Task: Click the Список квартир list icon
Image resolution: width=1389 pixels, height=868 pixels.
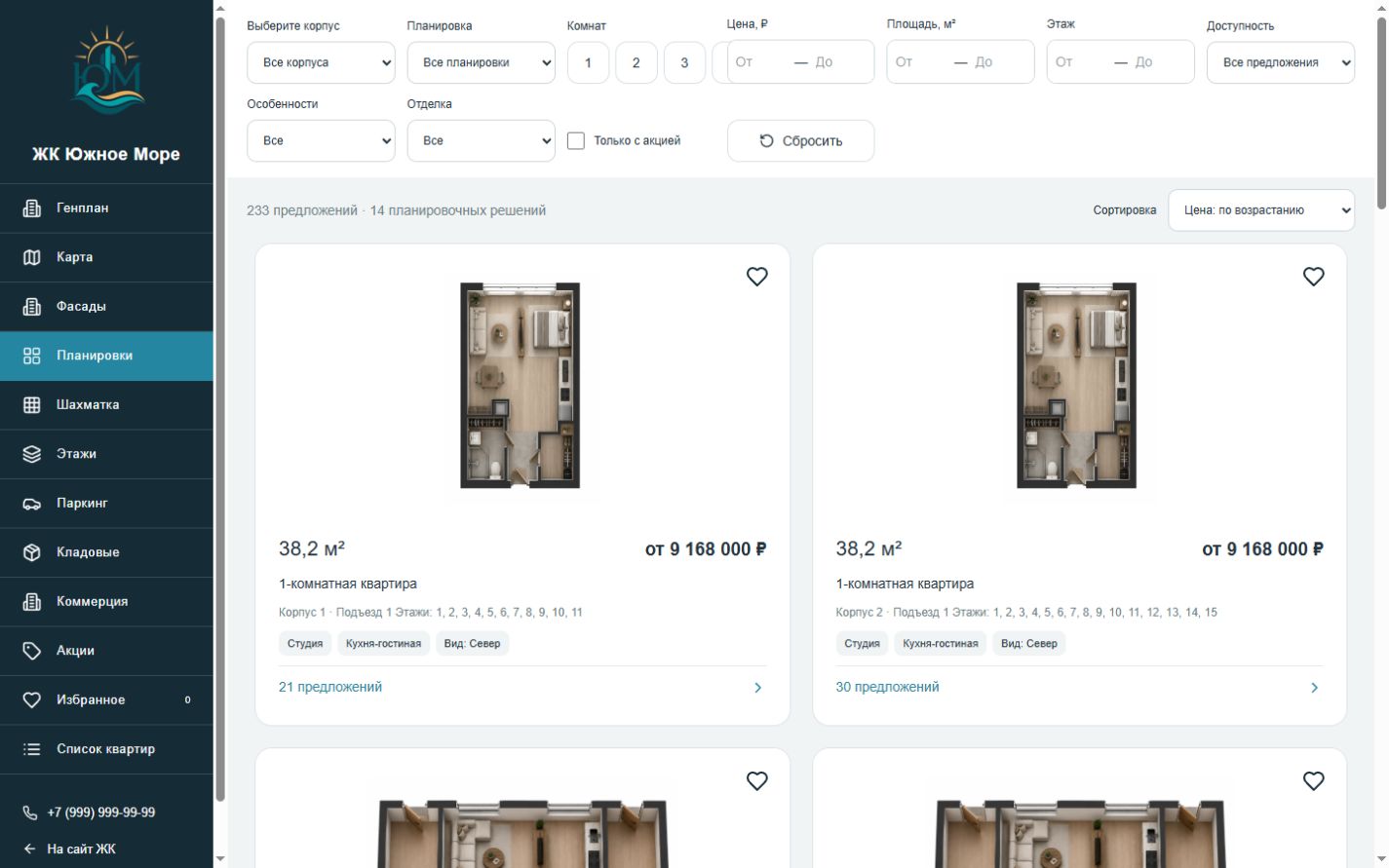Action: (x=32, y=749)
